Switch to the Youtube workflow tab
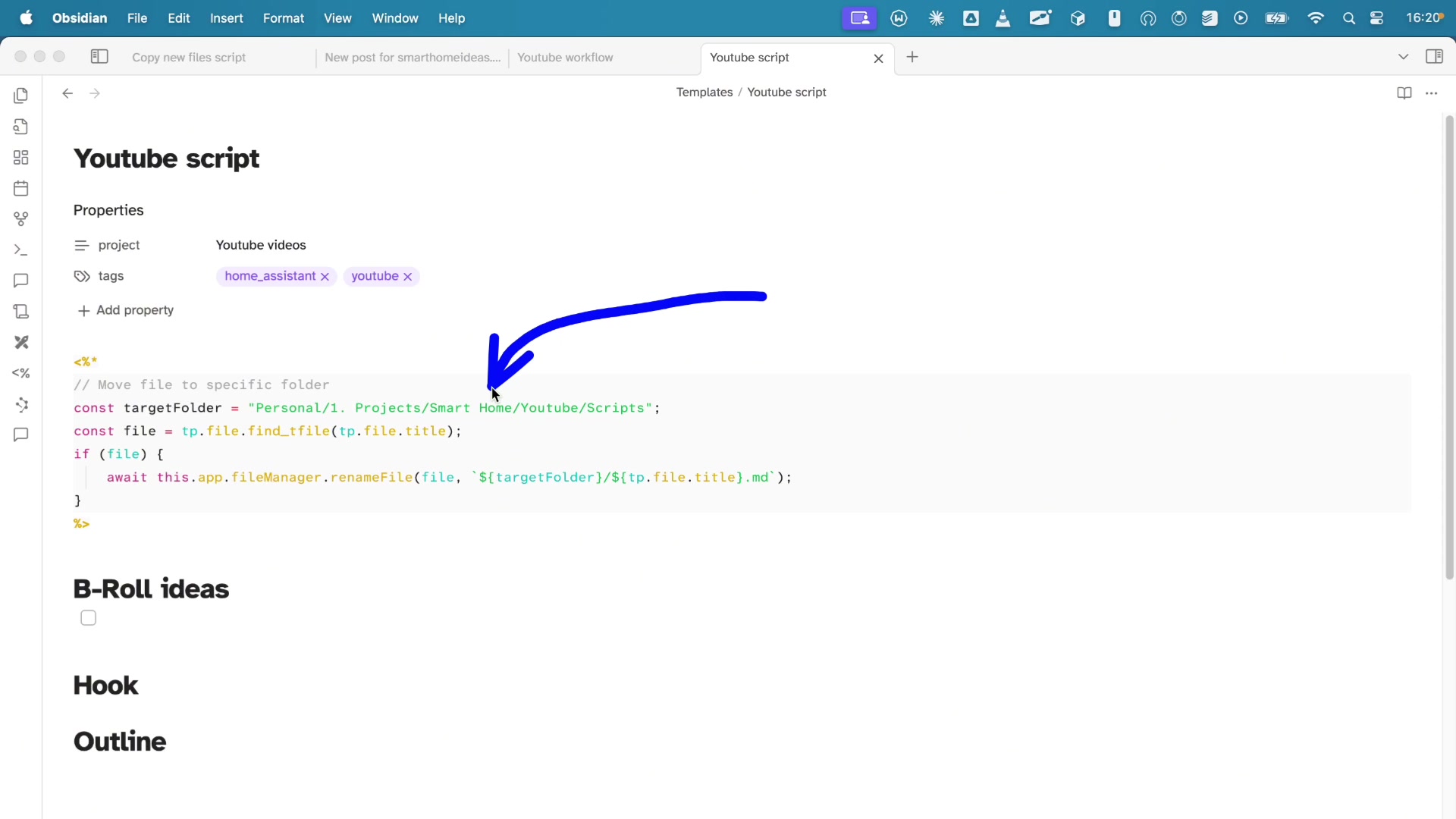The width and height of the screenshot is (1456, 819). click(565, 57)
